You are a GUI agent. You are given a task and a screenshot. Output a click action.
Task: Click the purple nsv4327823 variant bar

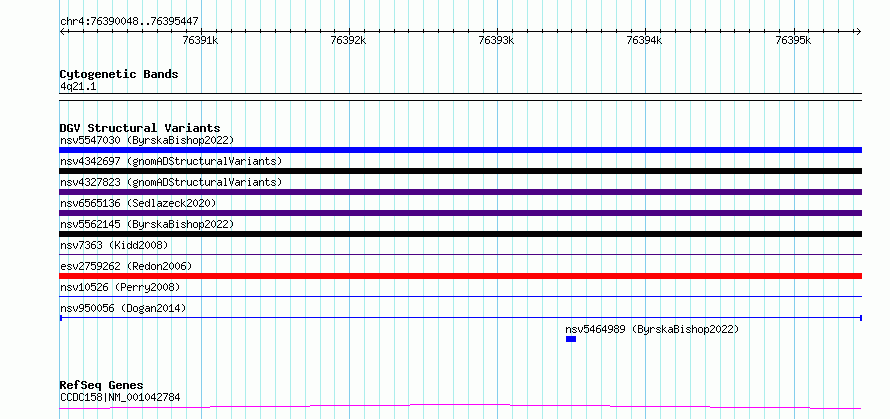point(460,192)
